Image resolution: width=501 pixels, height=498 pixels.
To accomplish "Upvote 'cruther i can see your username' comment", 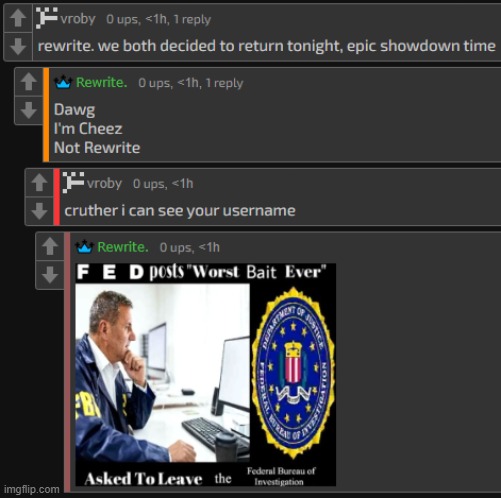I will 40,183.
